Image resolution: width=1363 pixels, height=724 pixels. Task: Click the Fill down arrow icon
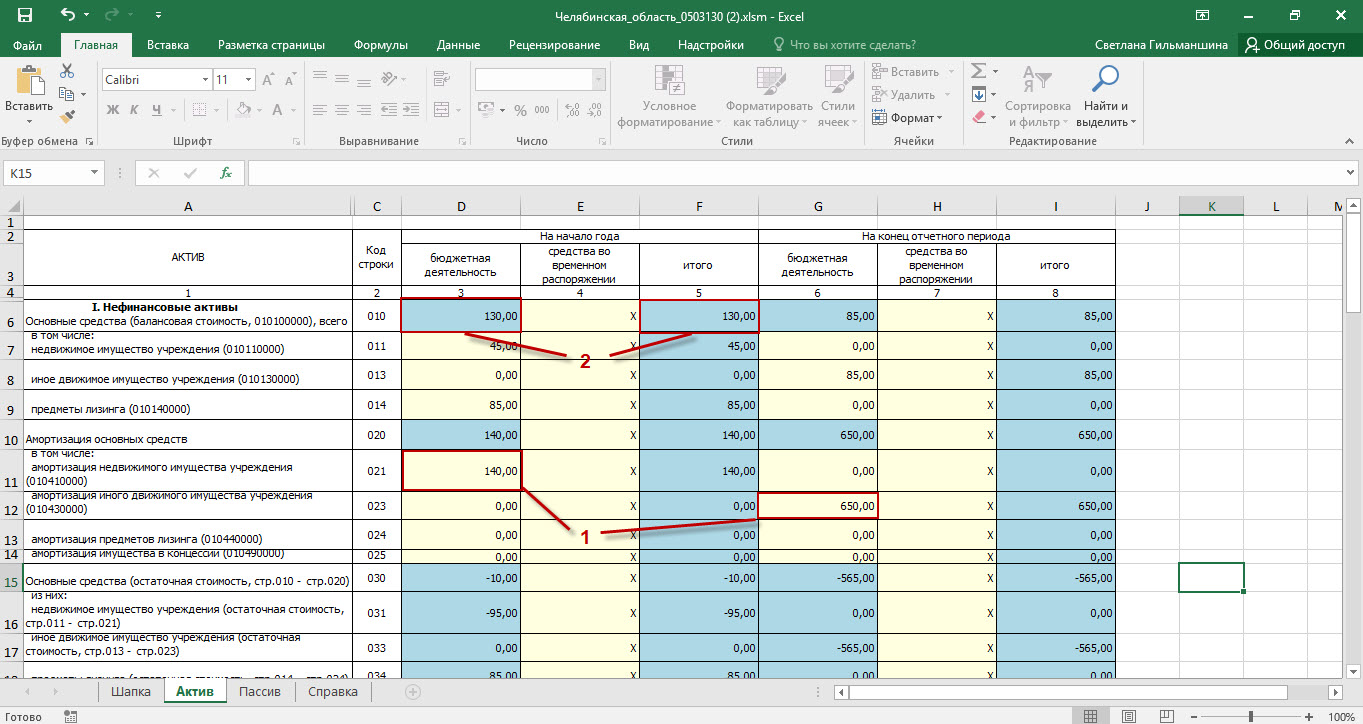978,94
